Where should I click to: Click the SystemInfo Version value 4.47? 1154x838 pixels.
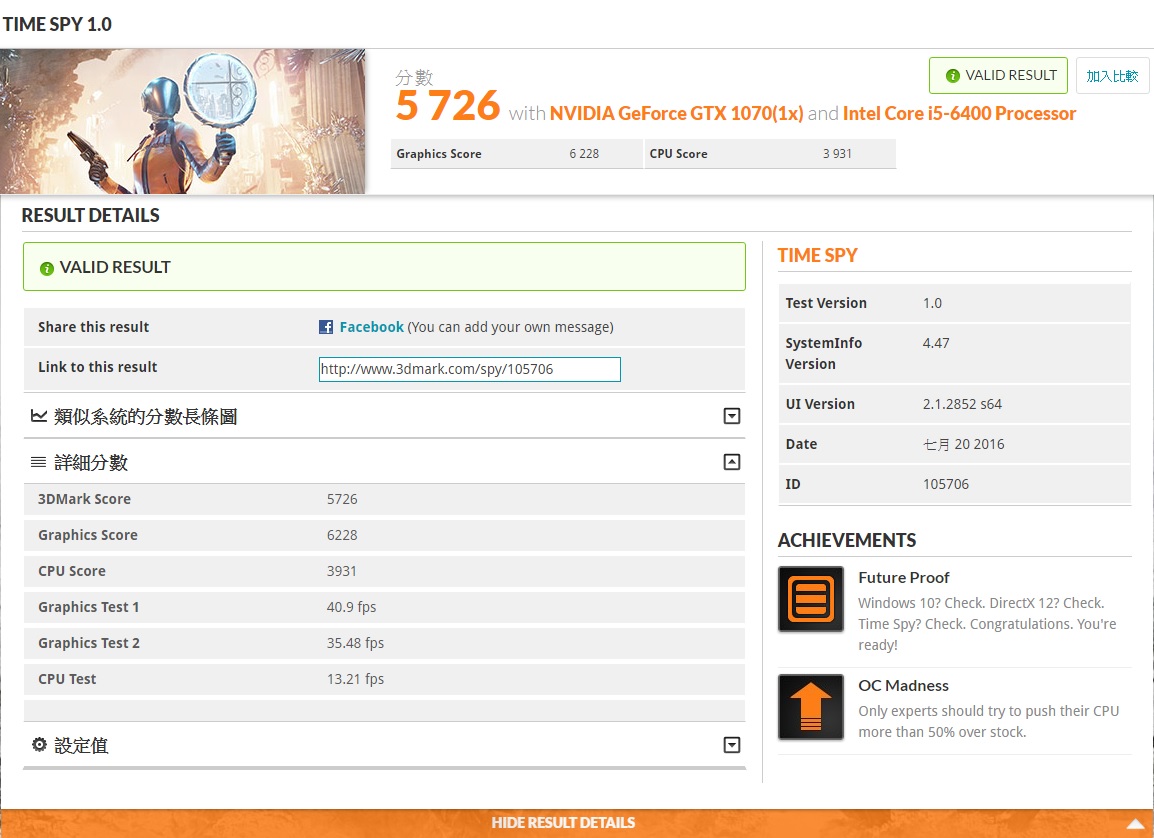936,343
